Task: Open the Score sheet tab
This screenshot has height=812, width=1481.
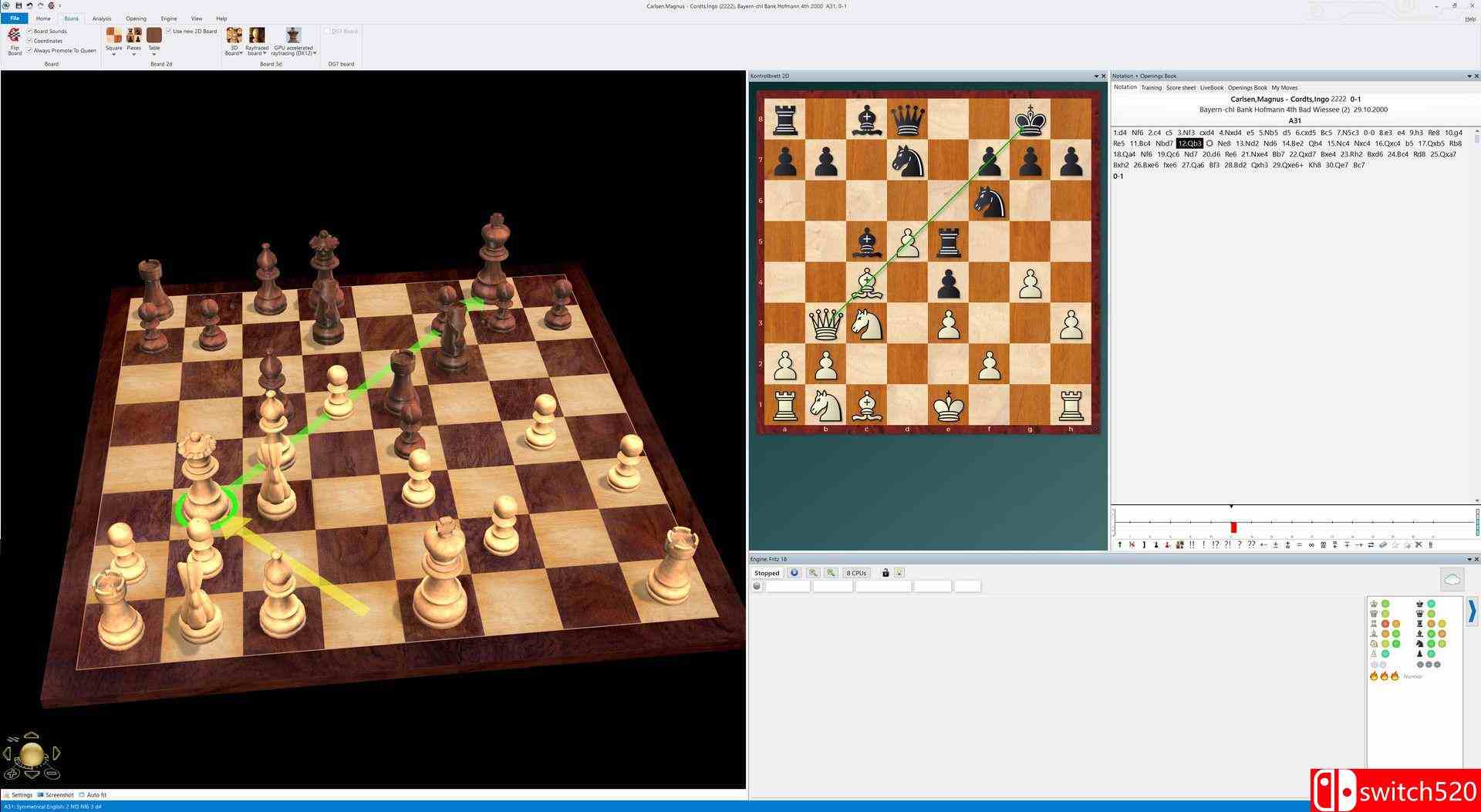Action: point(1180,88)
